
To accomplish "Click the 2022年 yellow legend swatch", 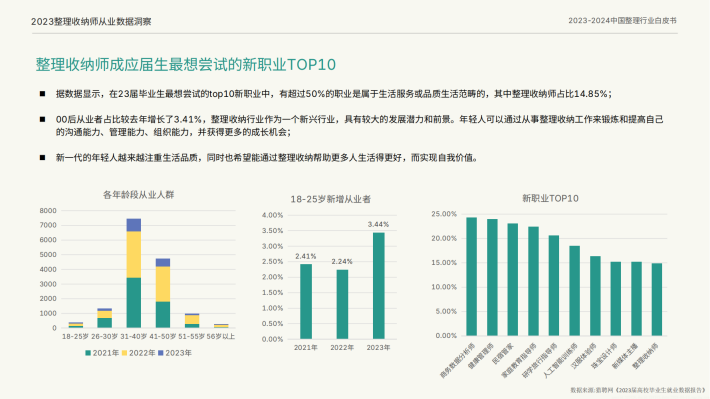I will [125, 353].
